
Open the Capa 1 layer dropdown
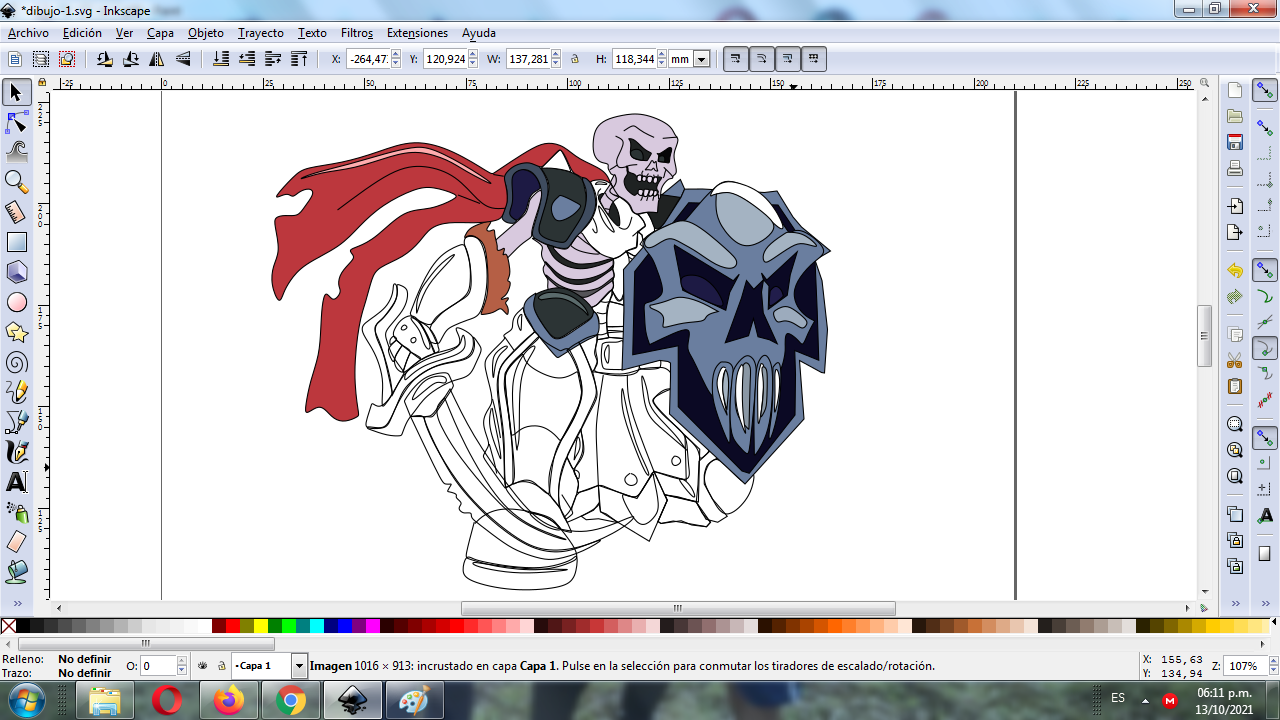coord(299,666)
